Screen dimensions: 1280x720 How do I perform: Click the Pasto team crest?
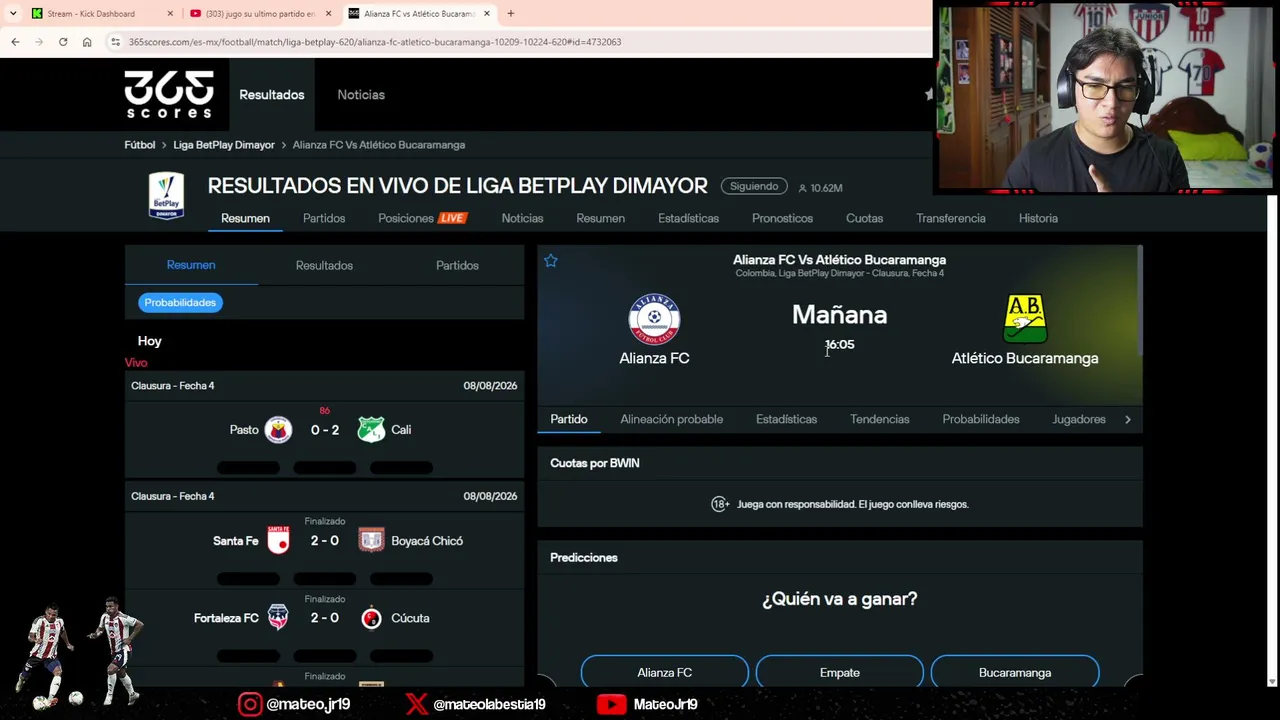point(278,430)
